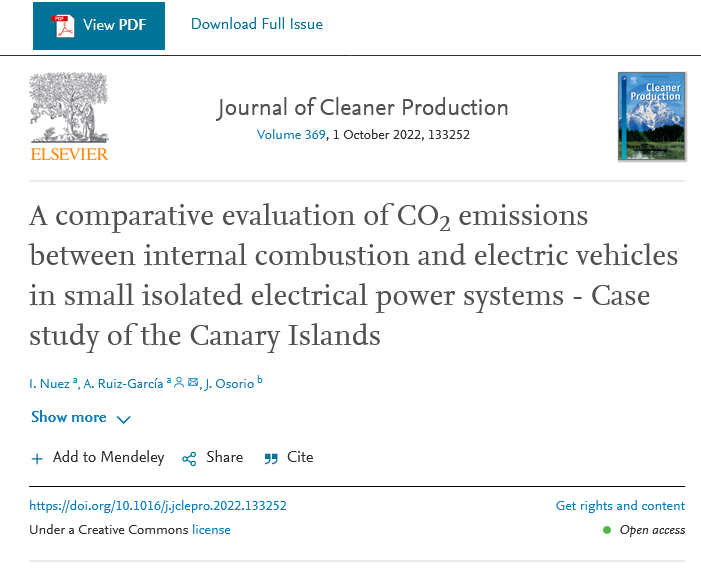Image resolution: width=701 pixels, height=570 pixels.
Task: Expand the Show more section
Action: 68,417
